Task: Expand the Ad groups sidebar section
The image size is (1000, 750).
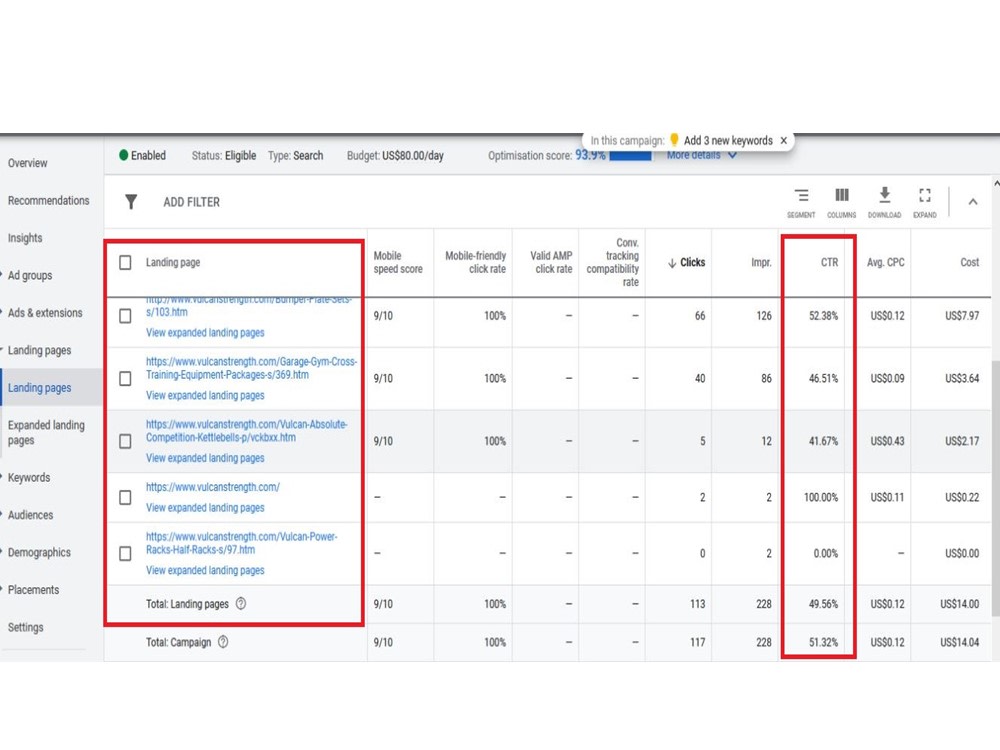Action: [x=2, y=275]
